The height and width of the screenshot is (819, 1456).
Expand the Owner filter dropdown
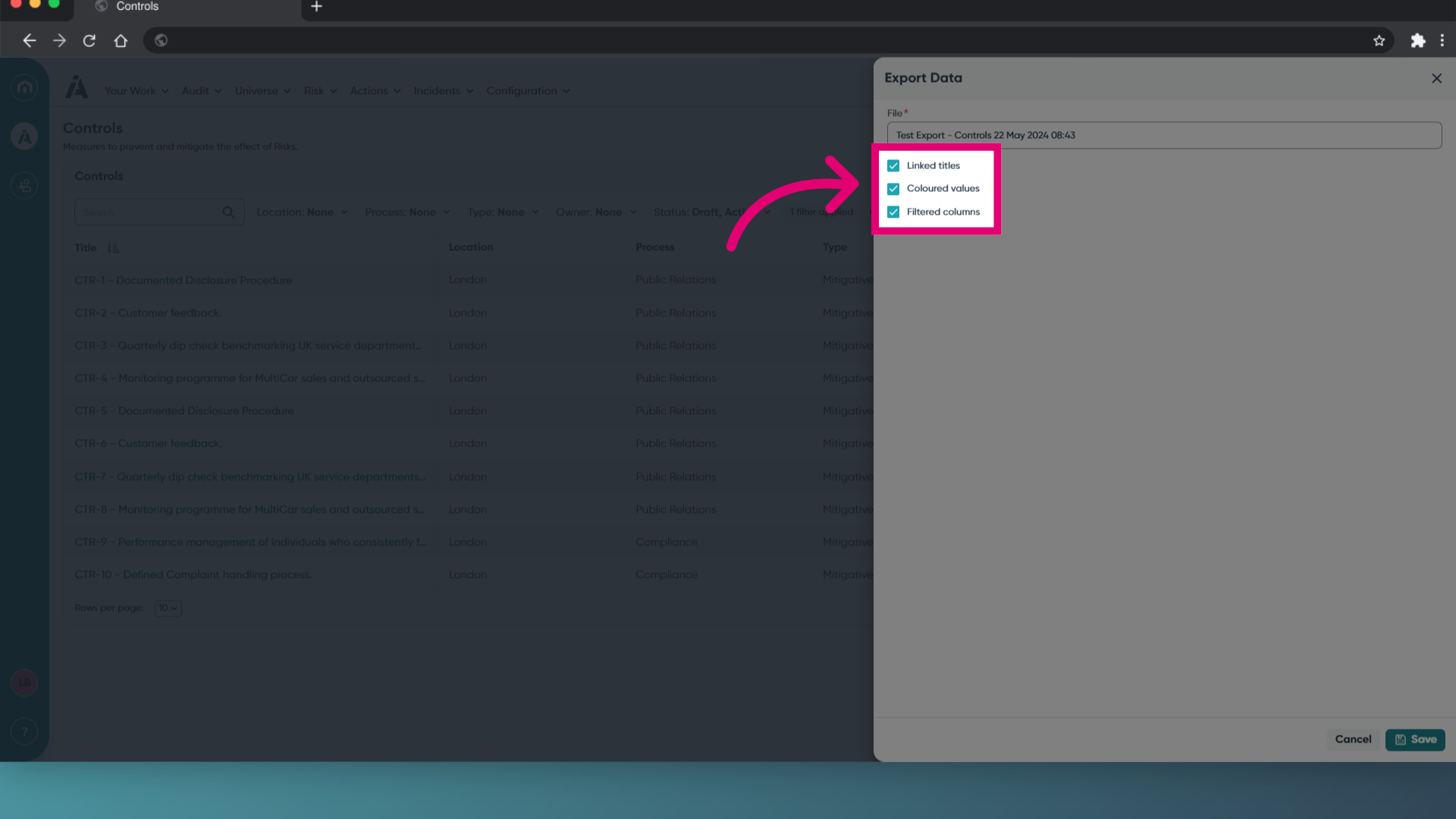point(596,212)
